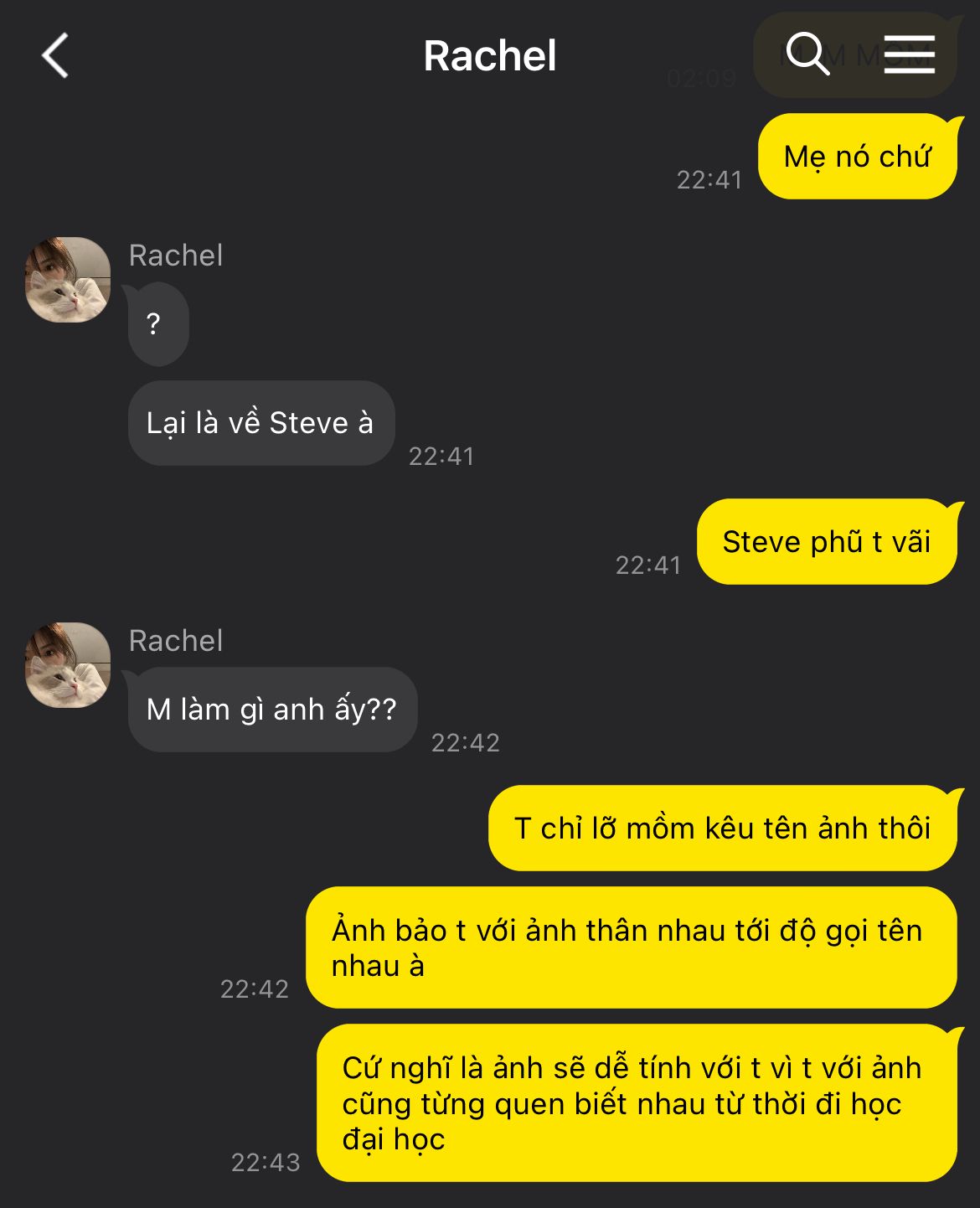Tap Rachel's name above the '?' bubble

point(176,256)
